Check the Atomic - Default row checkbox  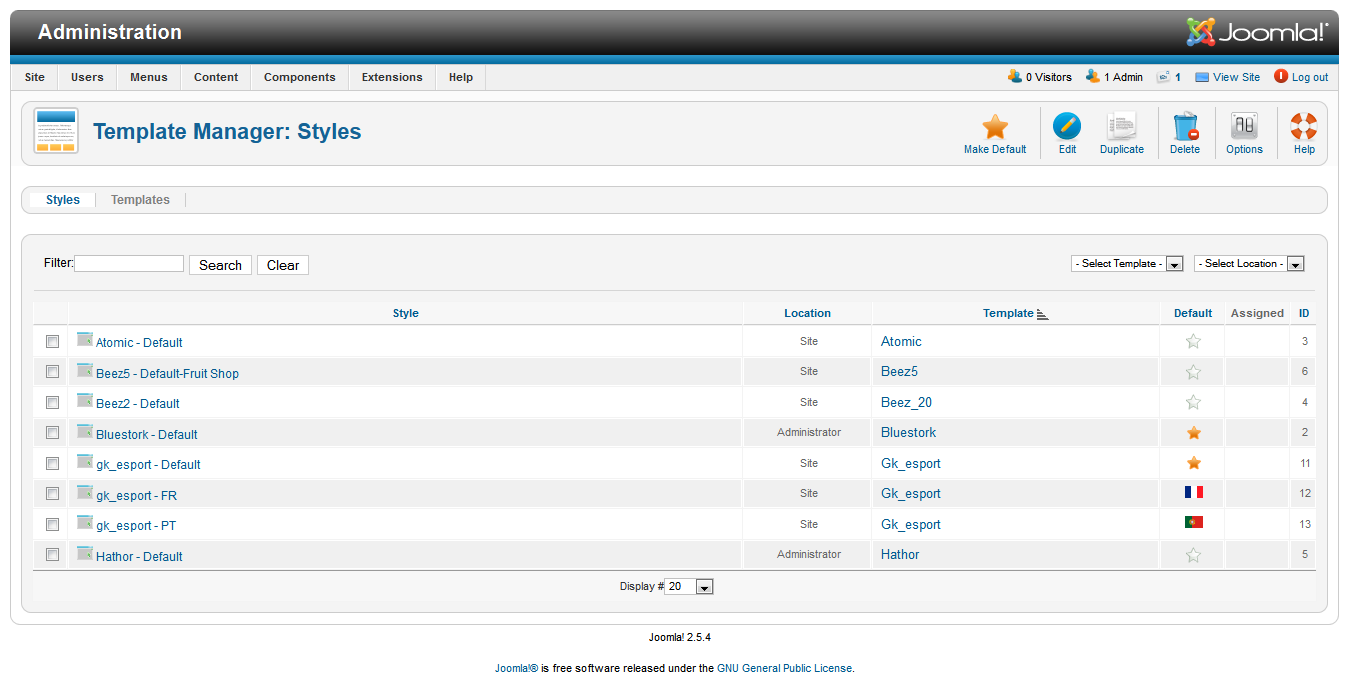coord(52,341)
